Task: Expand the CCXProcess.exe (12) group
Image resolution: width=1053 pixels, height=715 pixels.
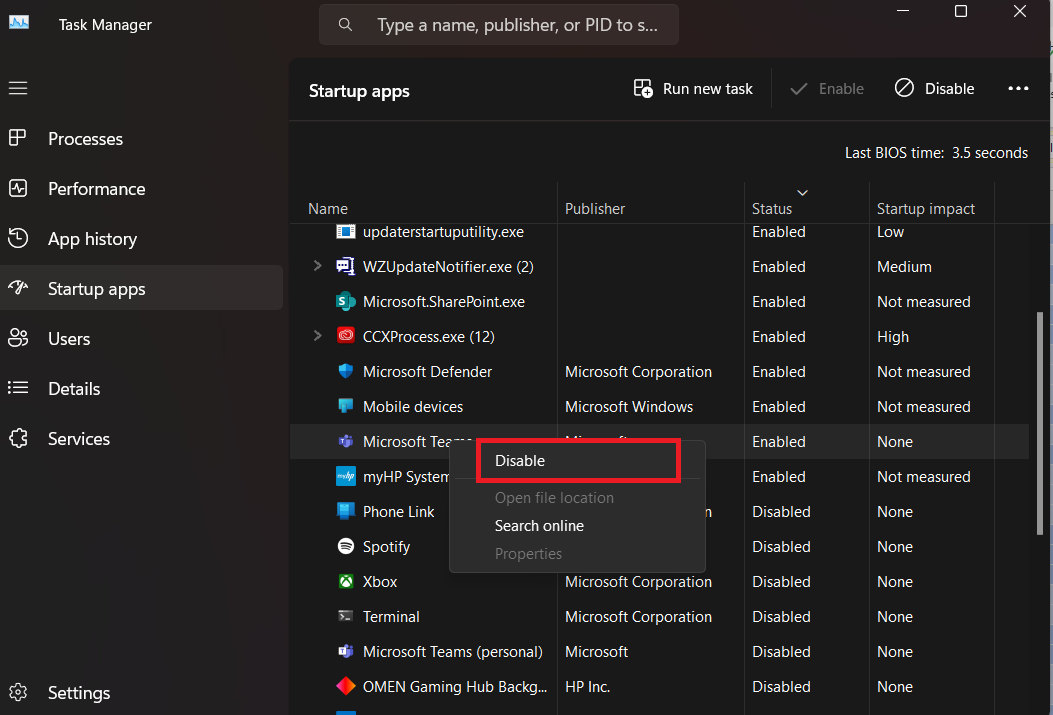Action: coord(318,336)
